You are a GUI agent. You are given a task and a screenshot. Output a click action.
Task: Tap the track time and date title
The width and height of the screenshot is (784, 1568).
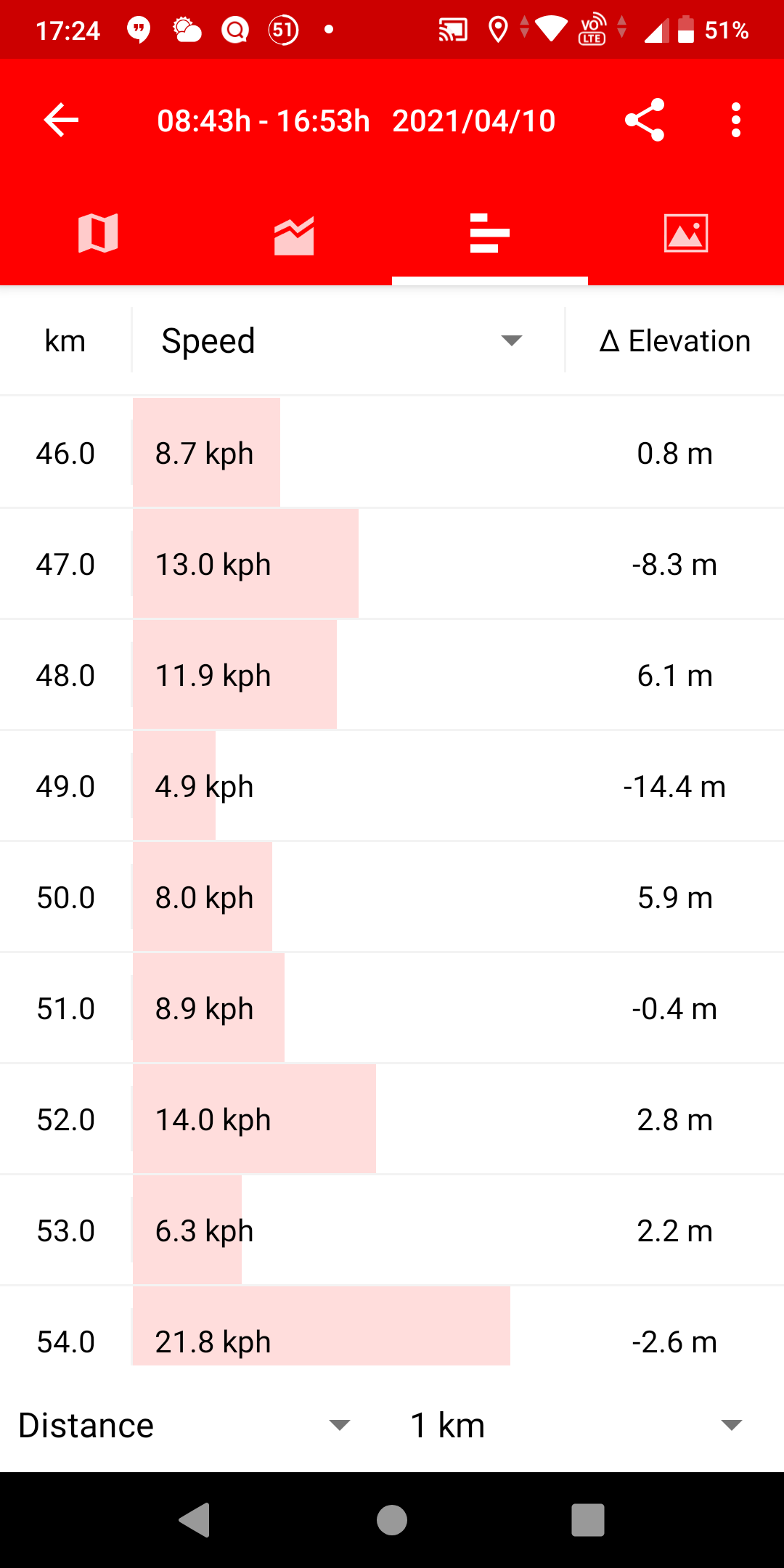click(356, 121)
